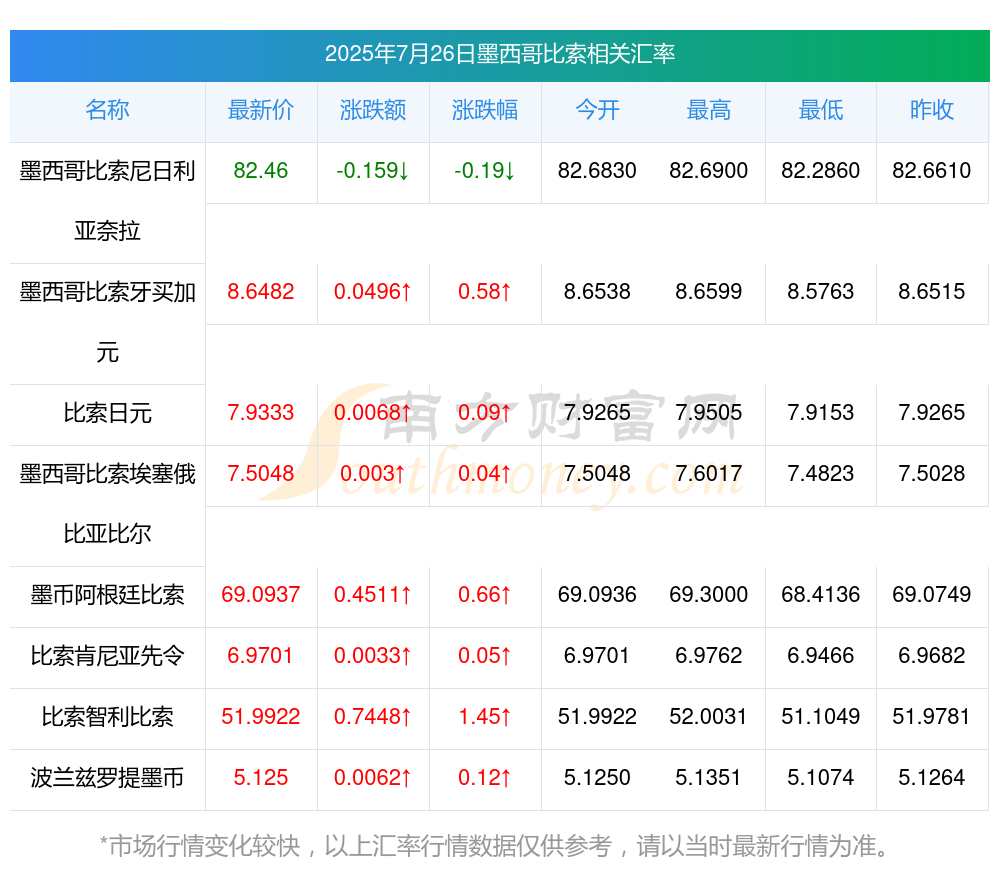Click change amount 0.7448
The height and width of the screenshot is (877, 1000).
tap(373, 716)
